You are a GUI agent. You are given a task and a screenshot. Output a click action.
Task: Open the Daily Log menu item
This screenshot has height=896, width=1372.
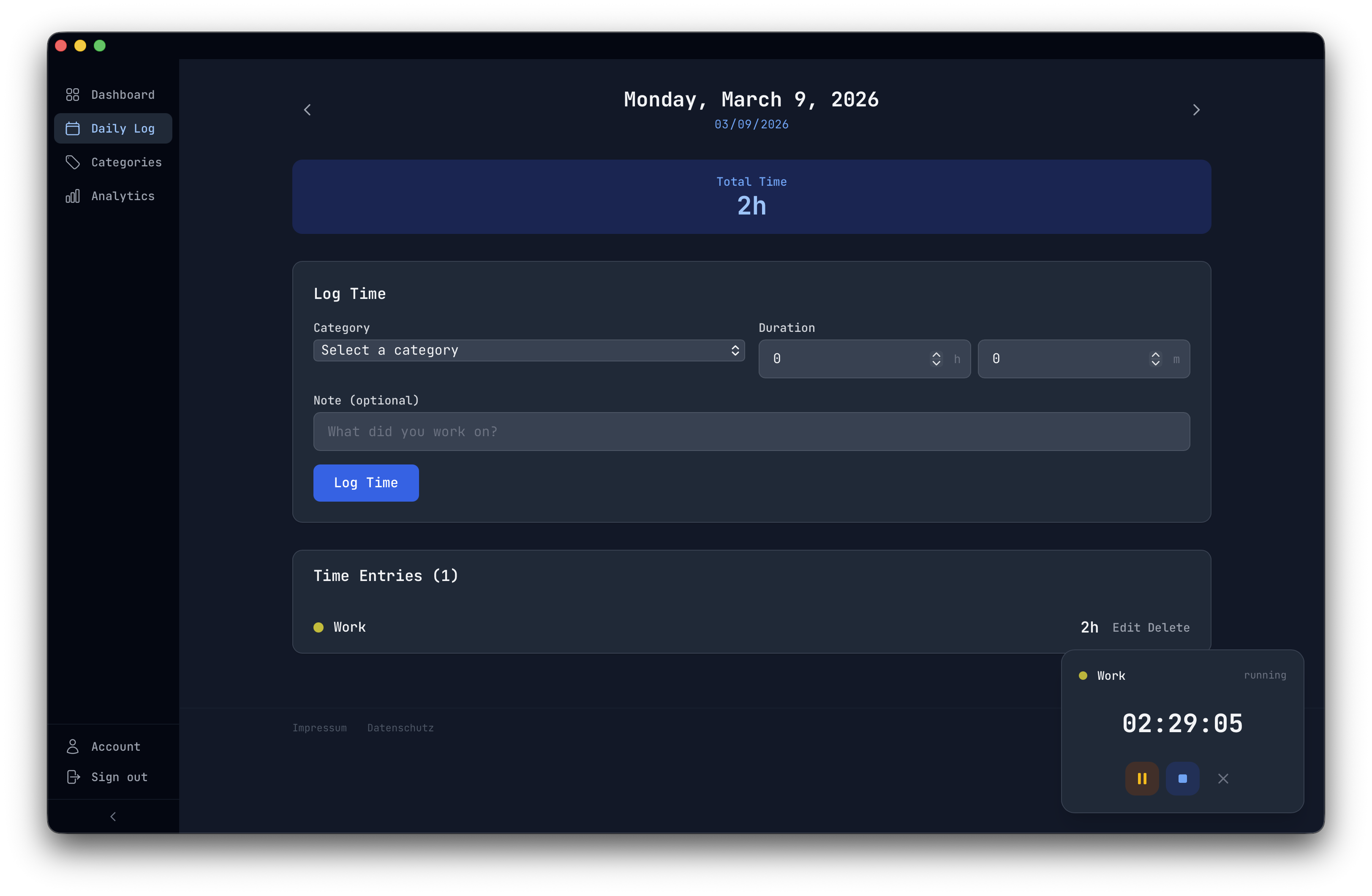coord(113,128)
